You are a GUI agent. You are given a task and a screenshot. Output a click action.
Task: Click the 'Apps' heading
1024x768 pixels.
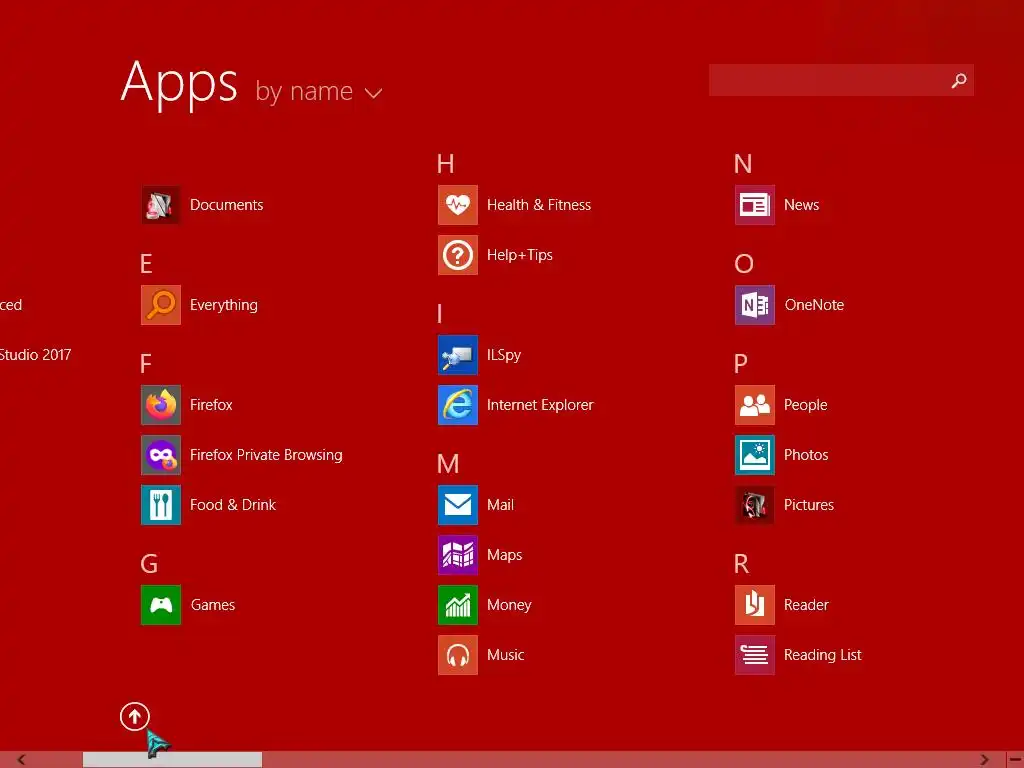(179, 84)
